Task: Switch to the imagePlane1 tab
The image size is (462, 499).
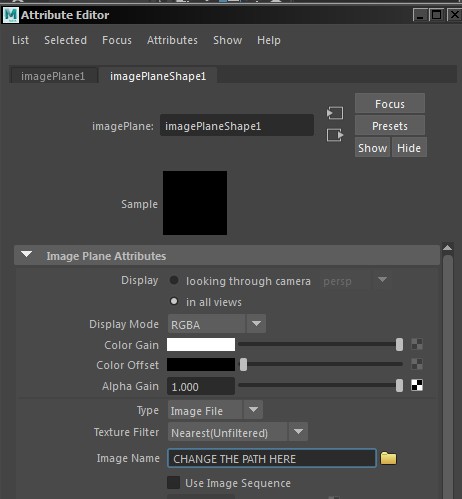Action: click(53, 76)
